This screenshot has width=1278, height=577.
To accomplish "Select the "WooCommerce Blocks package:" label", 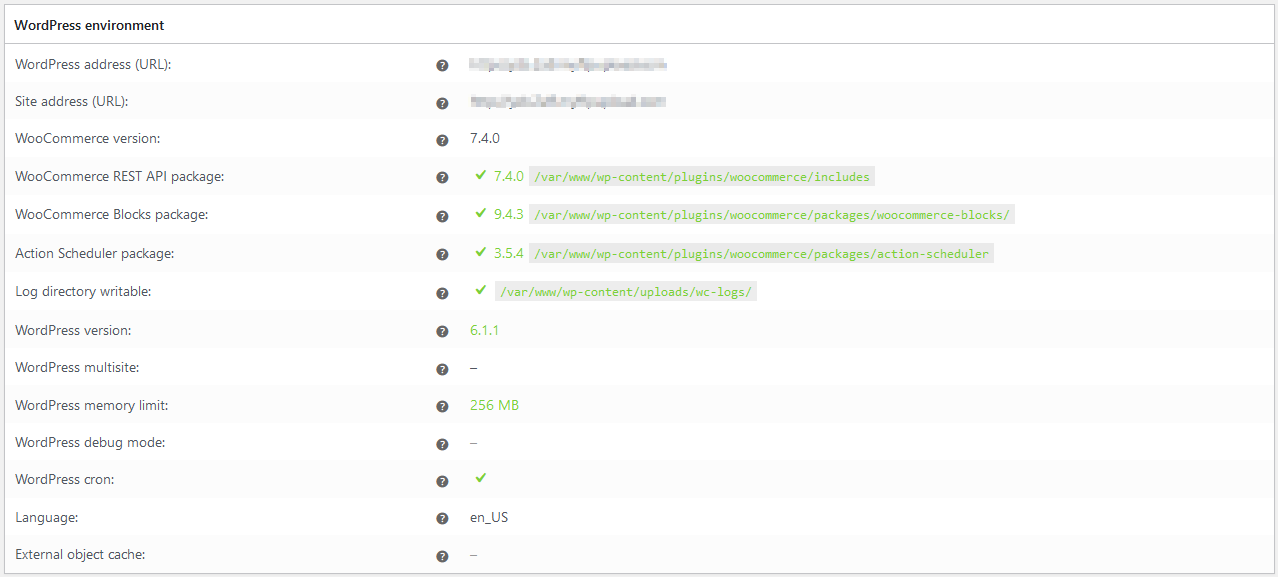I will point(111,215).
